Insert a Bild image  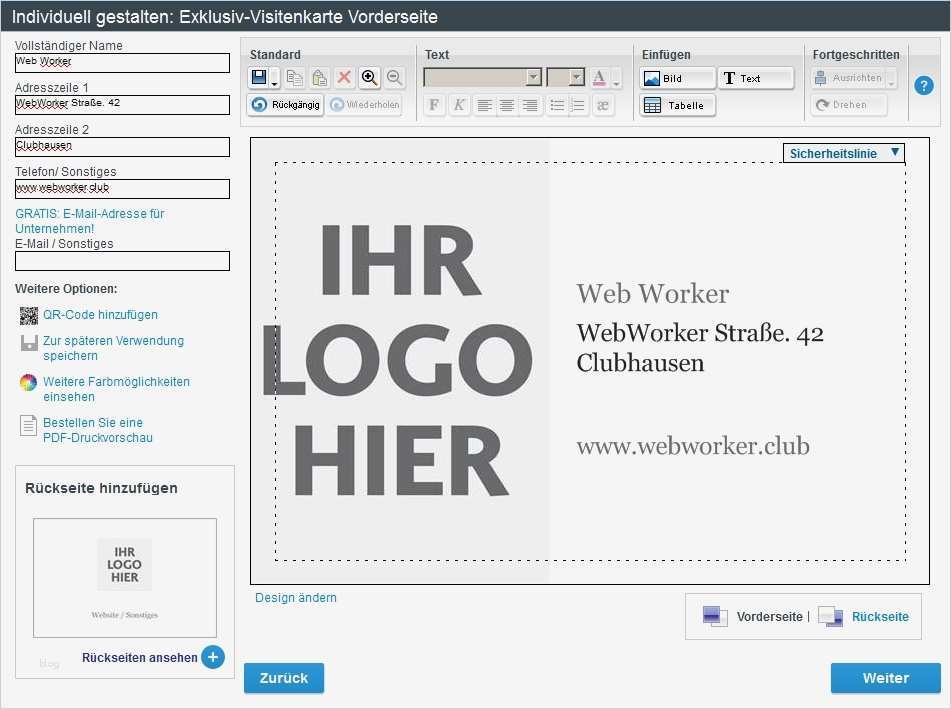tap(677, 78)
